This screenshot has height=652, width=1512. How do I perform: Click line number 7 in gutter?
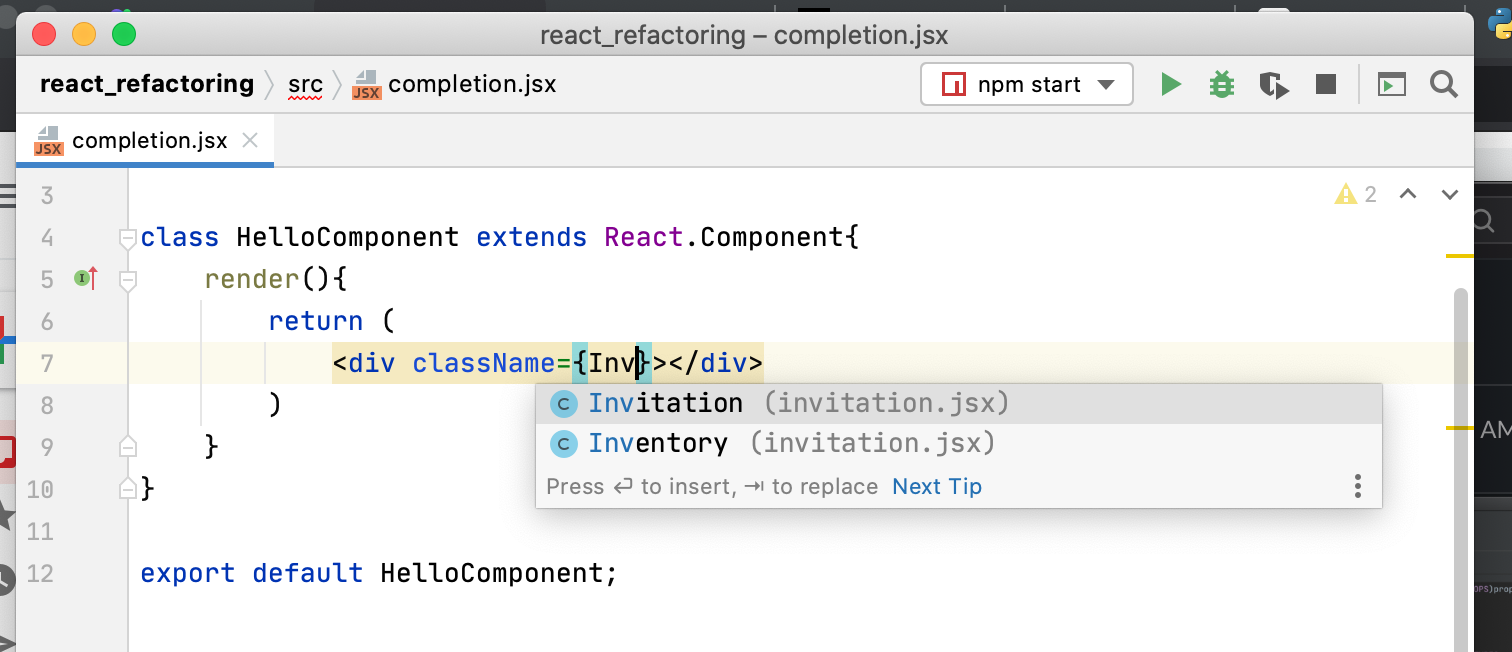(47, 363)
